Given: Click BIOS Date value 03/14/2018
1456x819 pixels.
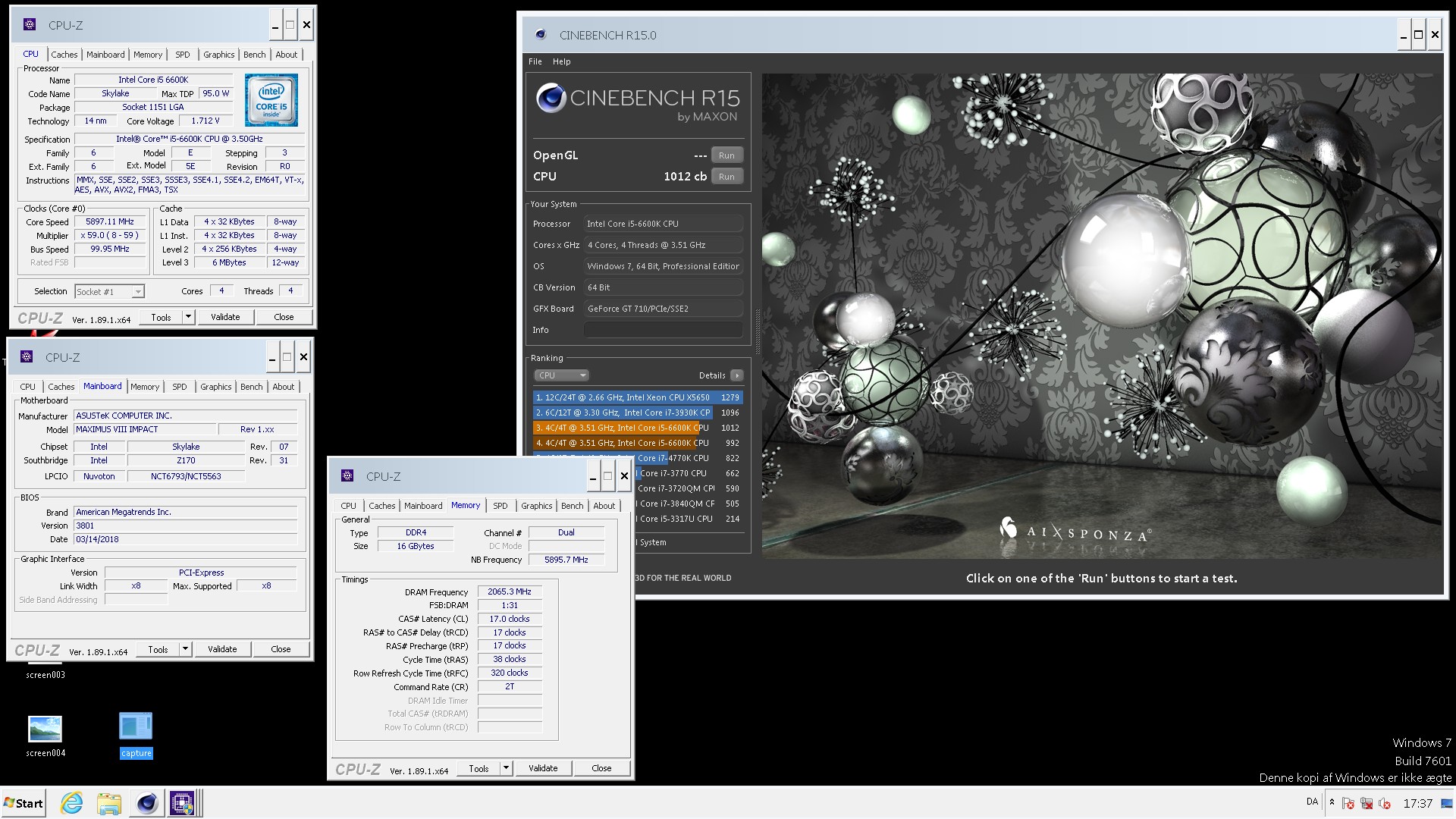Looking at the screenshot, I should 185,539.
